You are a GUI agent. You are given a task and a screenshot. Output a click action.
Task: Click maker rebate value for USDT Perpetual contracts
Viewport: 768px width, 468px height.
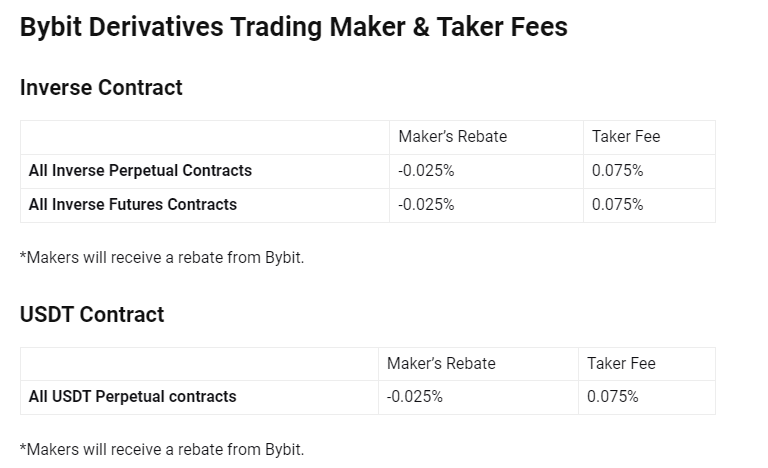click(415, 397)
